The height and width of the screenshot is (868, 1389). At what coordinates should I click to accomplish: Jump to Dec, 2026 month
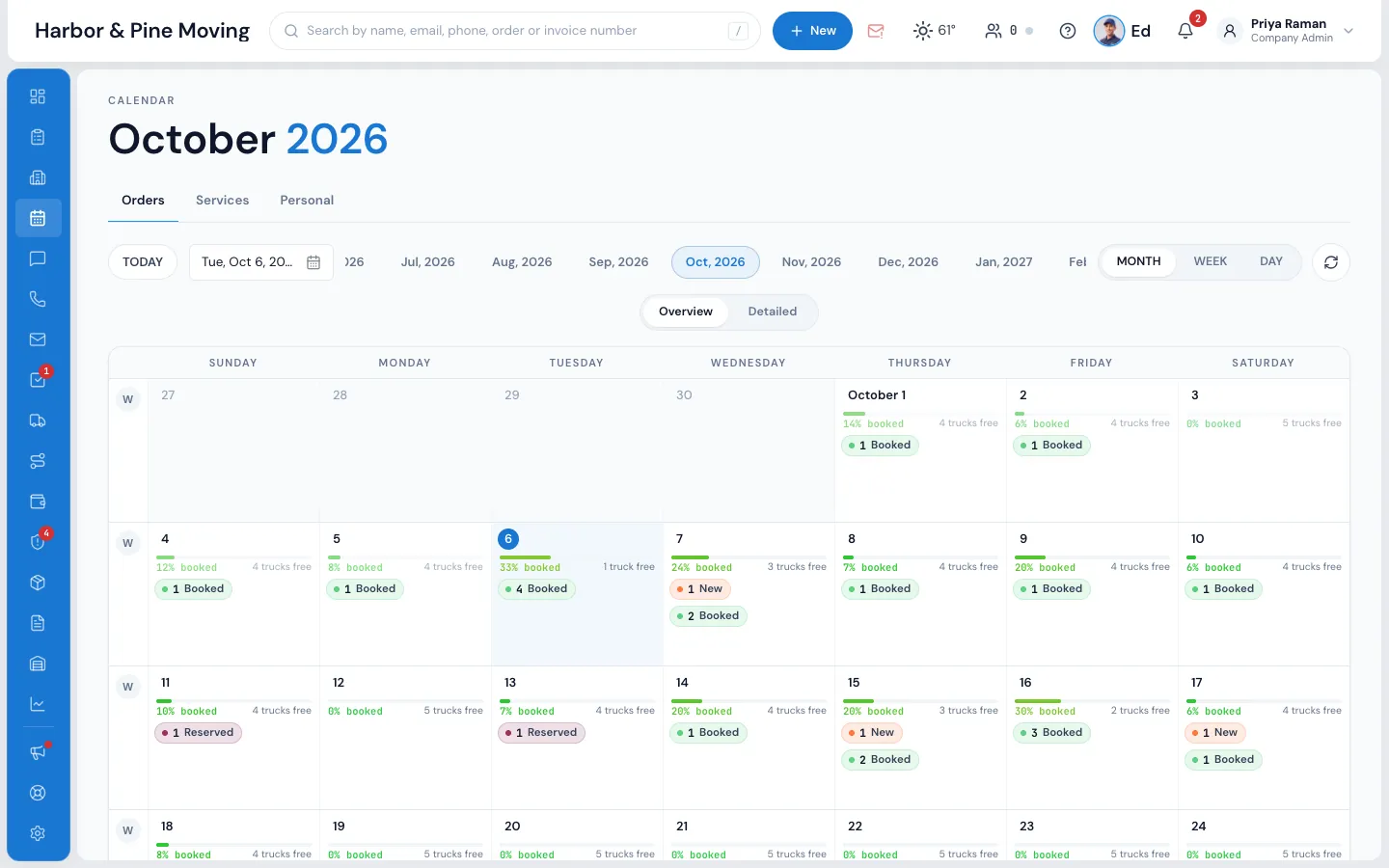tap(908, 262)
